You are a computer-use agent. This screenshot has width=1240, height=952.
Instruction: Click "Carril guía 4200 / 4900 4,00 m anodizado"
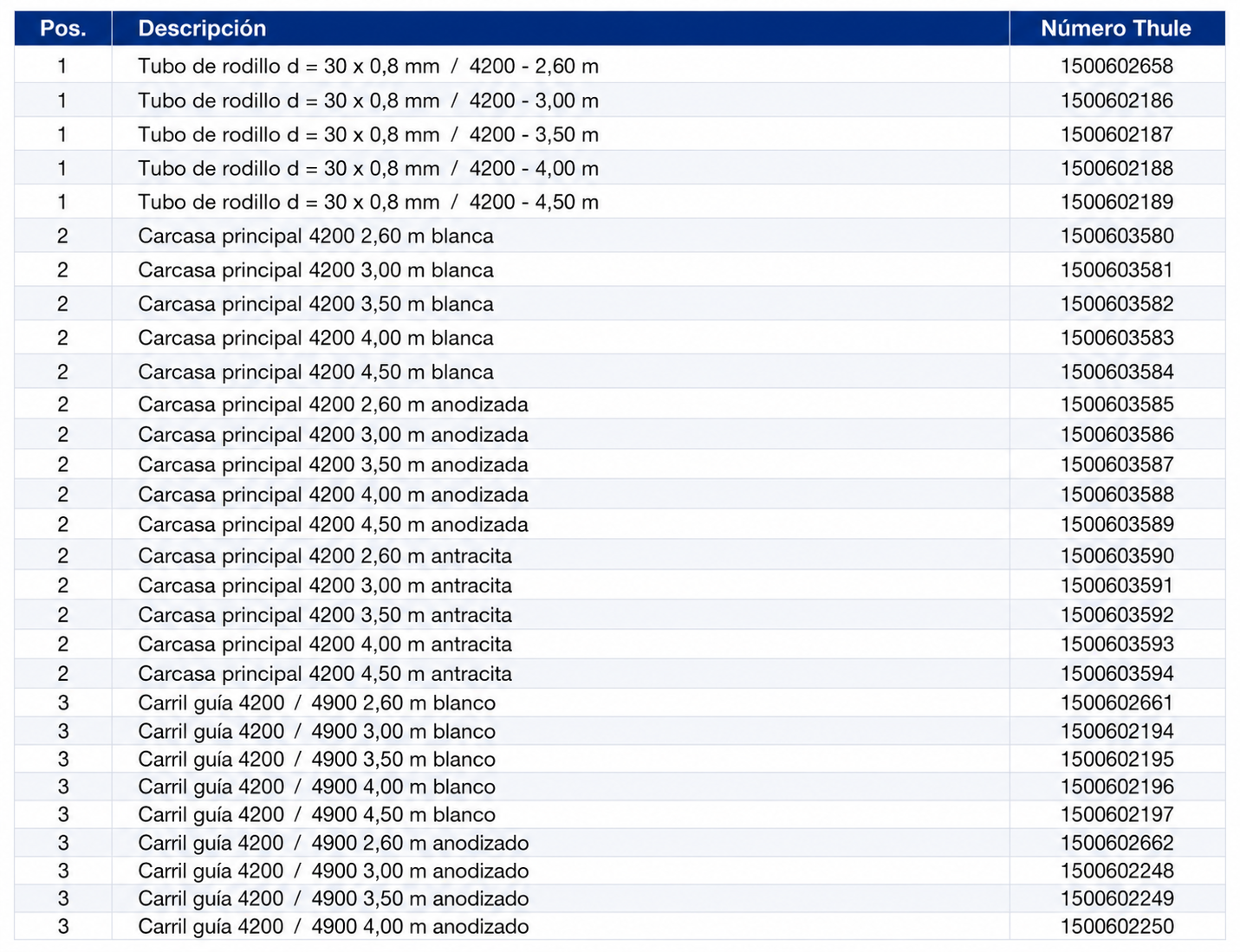point(334,927)
